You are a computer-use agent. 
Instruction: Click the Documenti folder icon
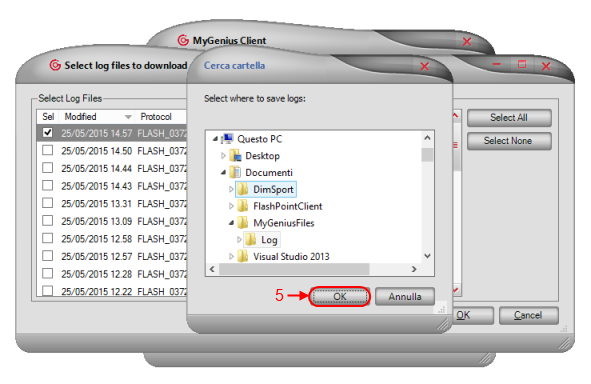coord(235,172)
